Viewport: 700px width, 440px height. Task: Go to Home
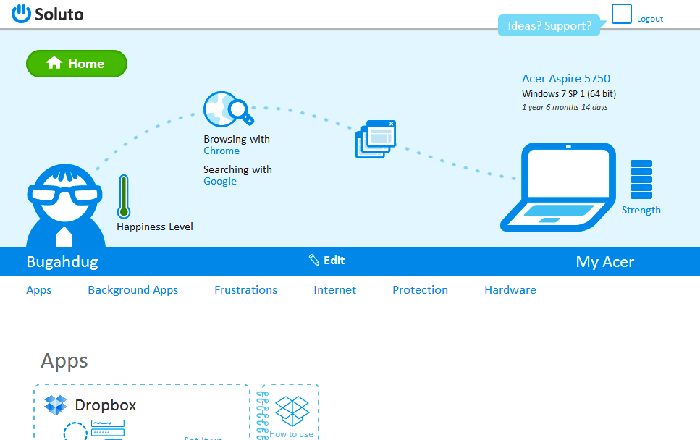pos(77,64)
